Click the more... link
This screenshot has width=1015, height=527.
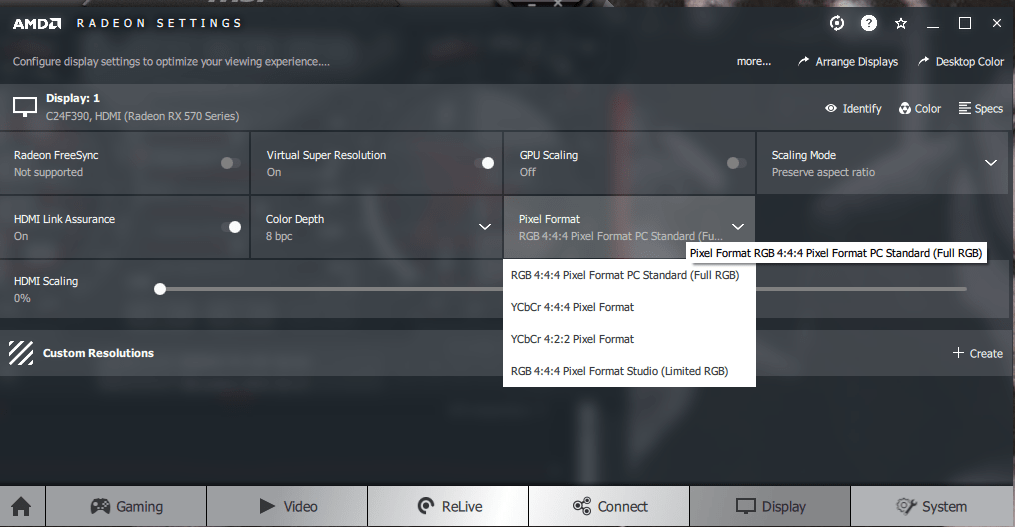[753, 62]
